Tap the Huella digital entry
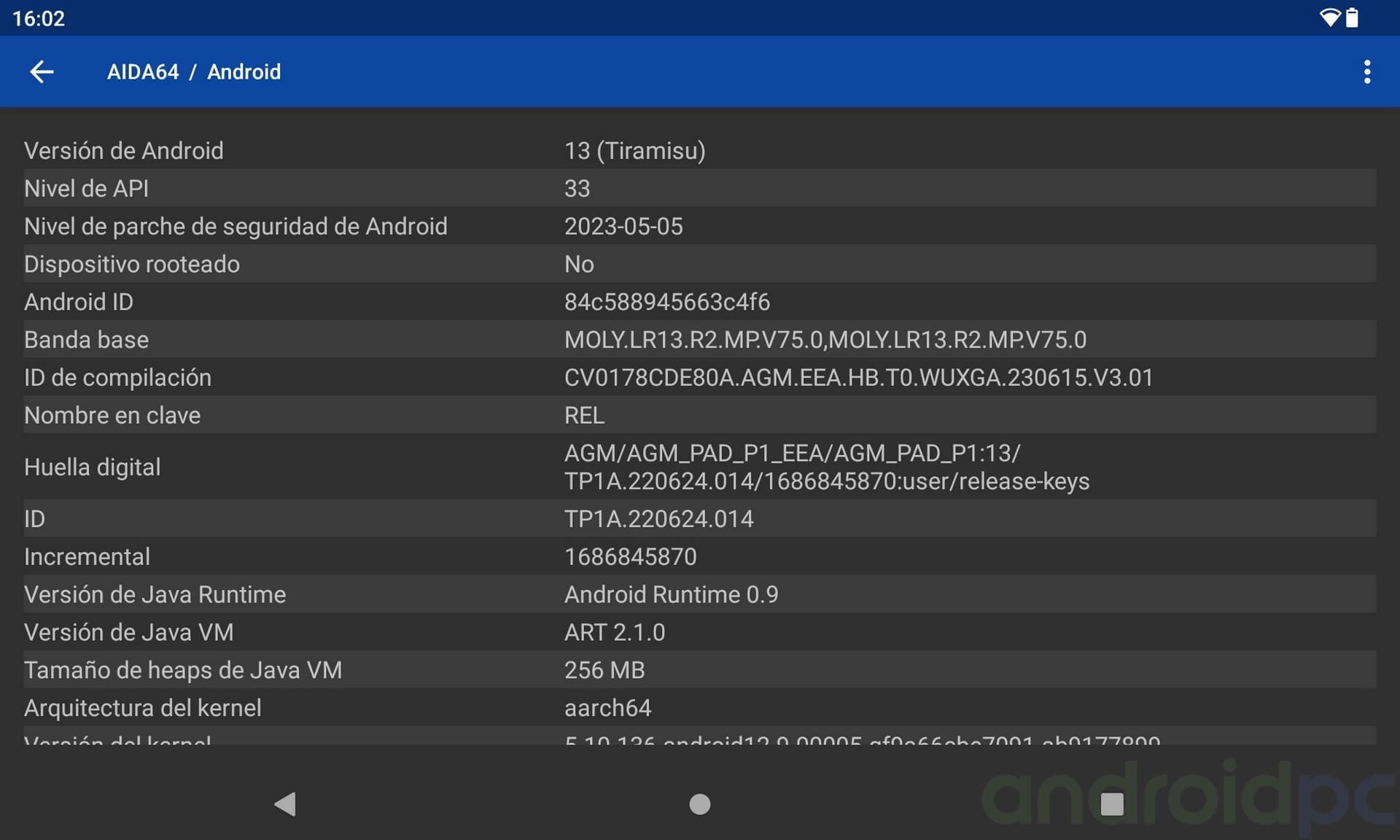The height and width of the screenshot is (840, 1400). point(292,467)
